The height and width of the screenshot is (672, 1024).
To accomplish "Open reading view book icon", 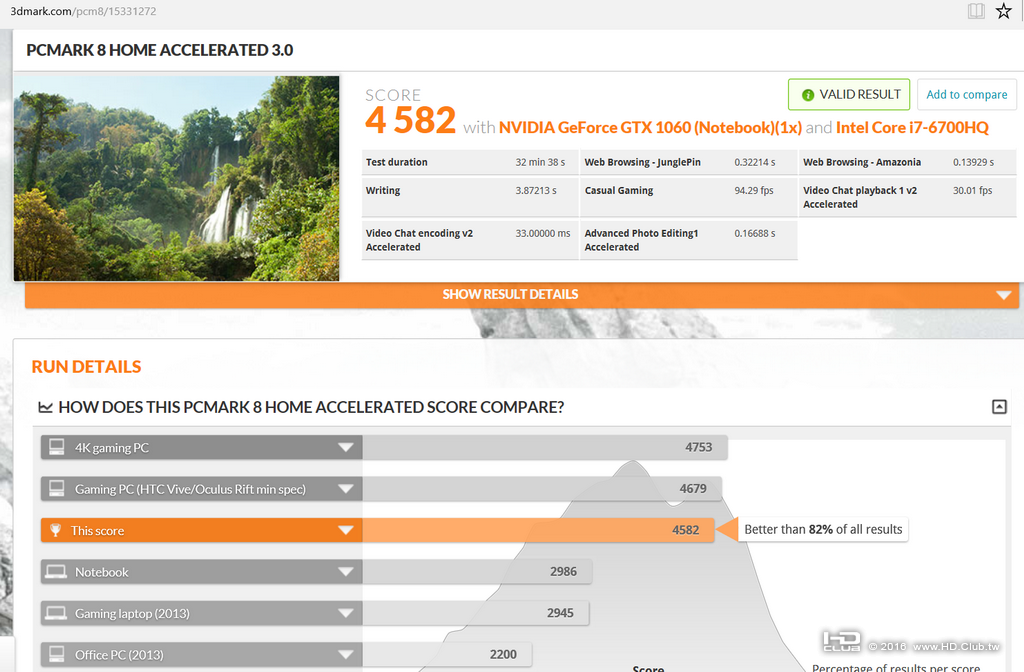I will pos(976,10).
